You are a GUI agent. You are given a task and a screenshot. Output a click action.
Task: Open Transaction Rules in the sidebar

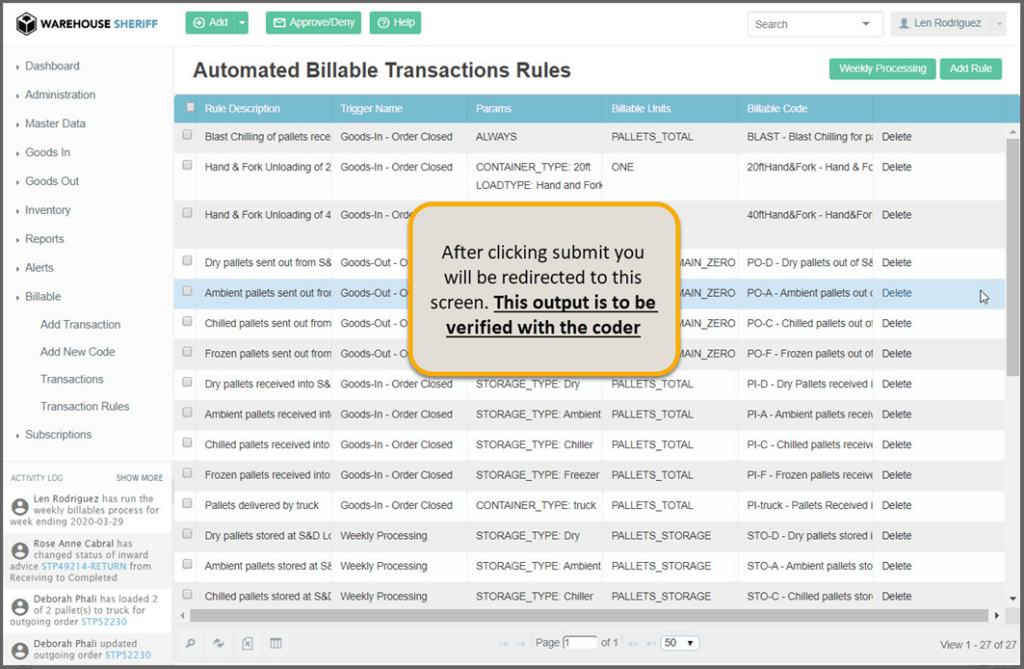coord(84,407)
